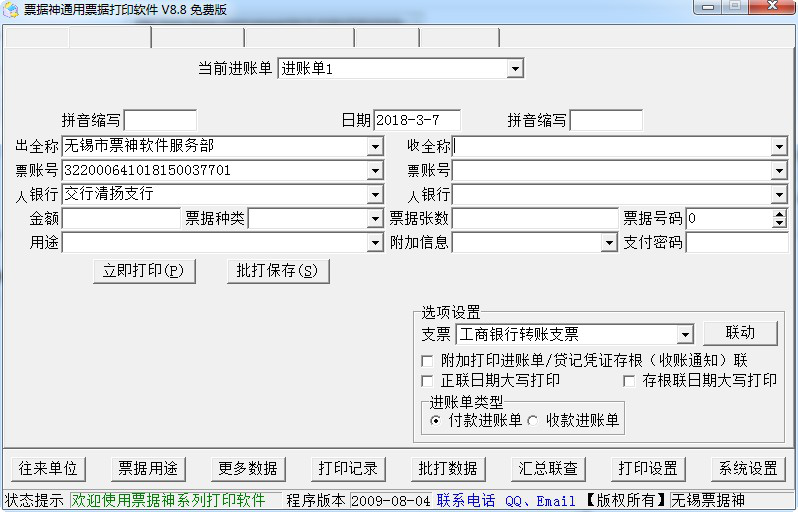Minimize the 票据神 window
This screenshot has width=798, height=512.
709,7
